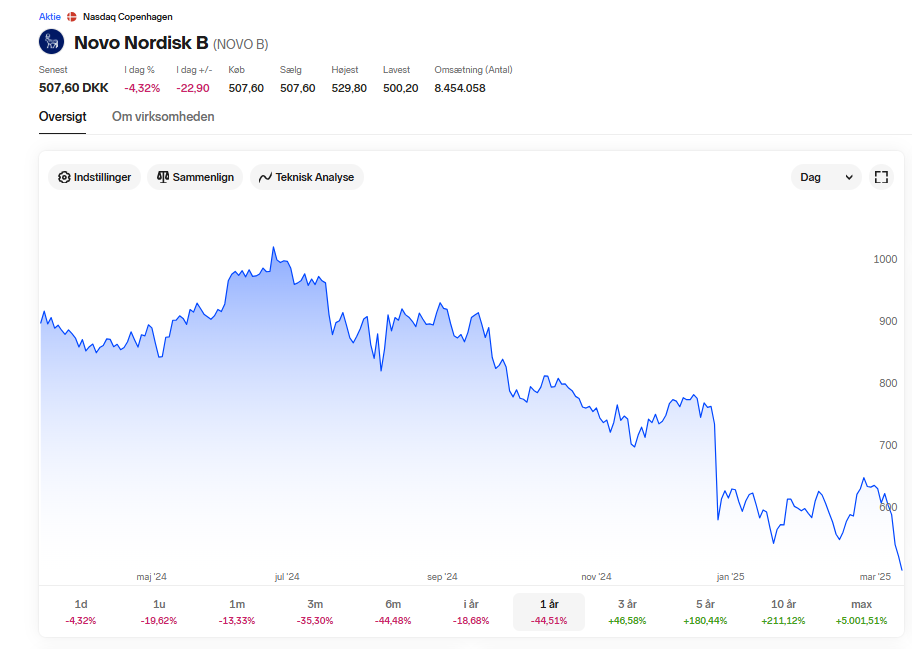Screen dimensions: 912x649
Task: Click the Nasdaq Copenhagen label
Action: [127, 17]
